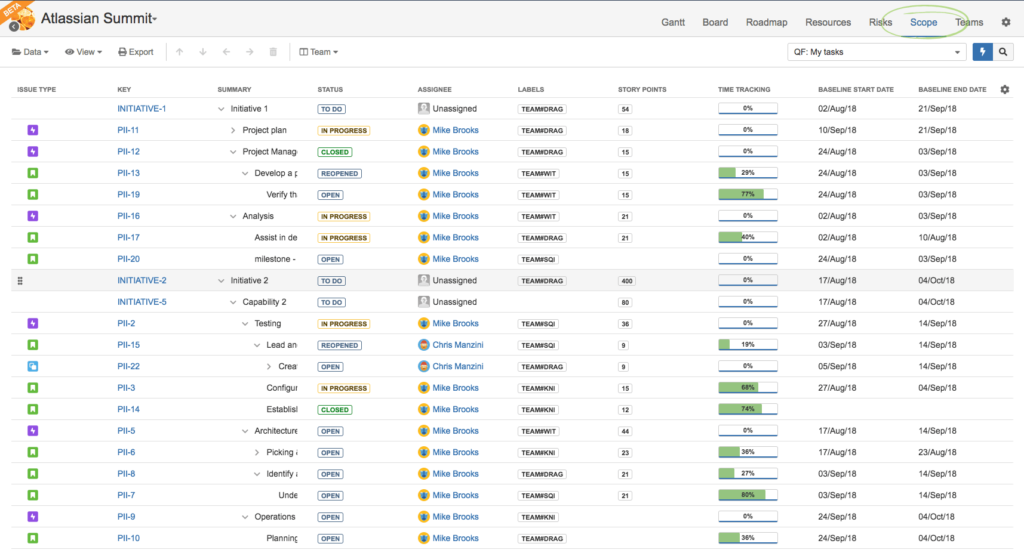Switch to the Resources tab
1024x556 pixels.
point(828,22)
